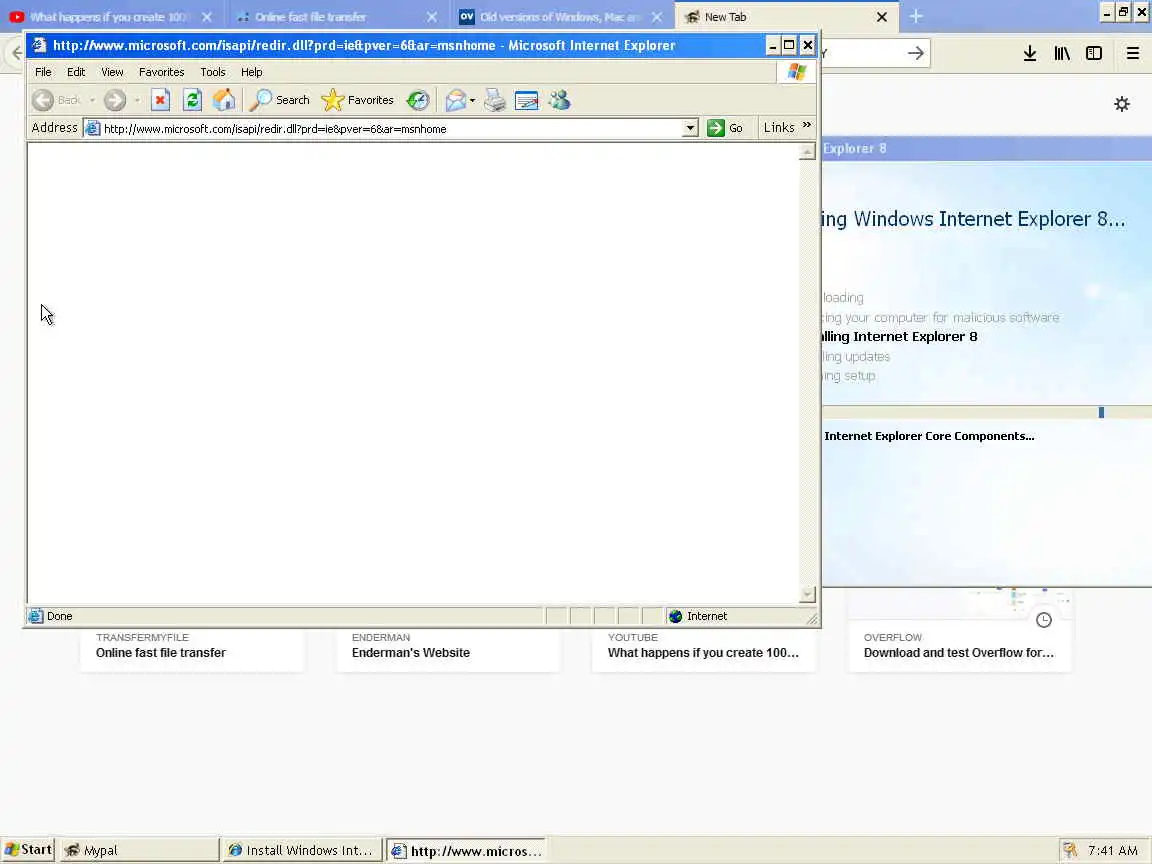Print the page with printer icon
Image resolution: width=1152 pixels, height=864 pixels.
tap(495, 100)
